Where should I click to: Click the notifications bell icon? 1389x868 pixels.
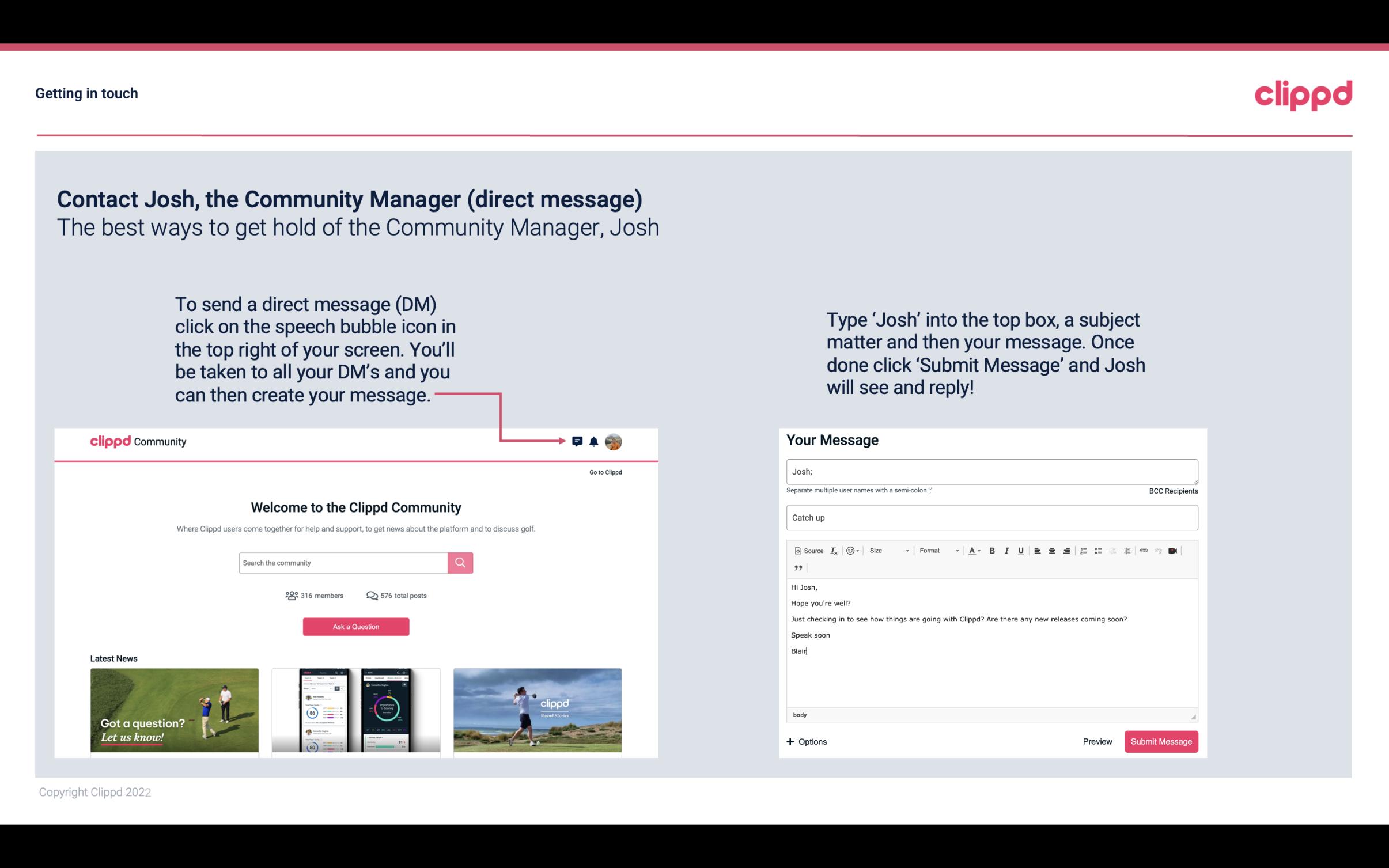tap(594, 442)
